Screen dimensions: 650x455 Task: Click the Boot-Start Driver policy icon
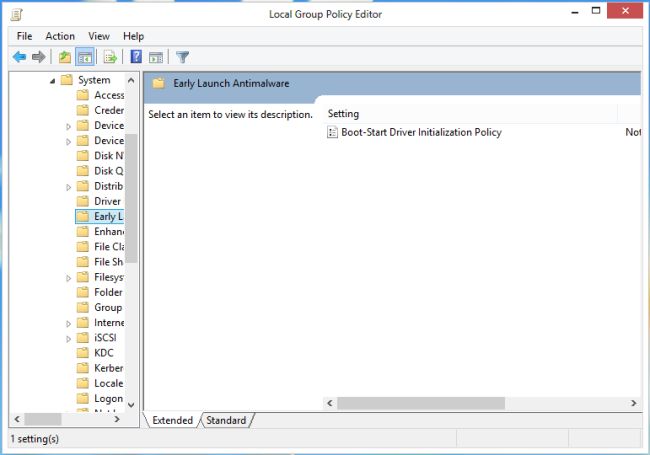click(332, 132)
